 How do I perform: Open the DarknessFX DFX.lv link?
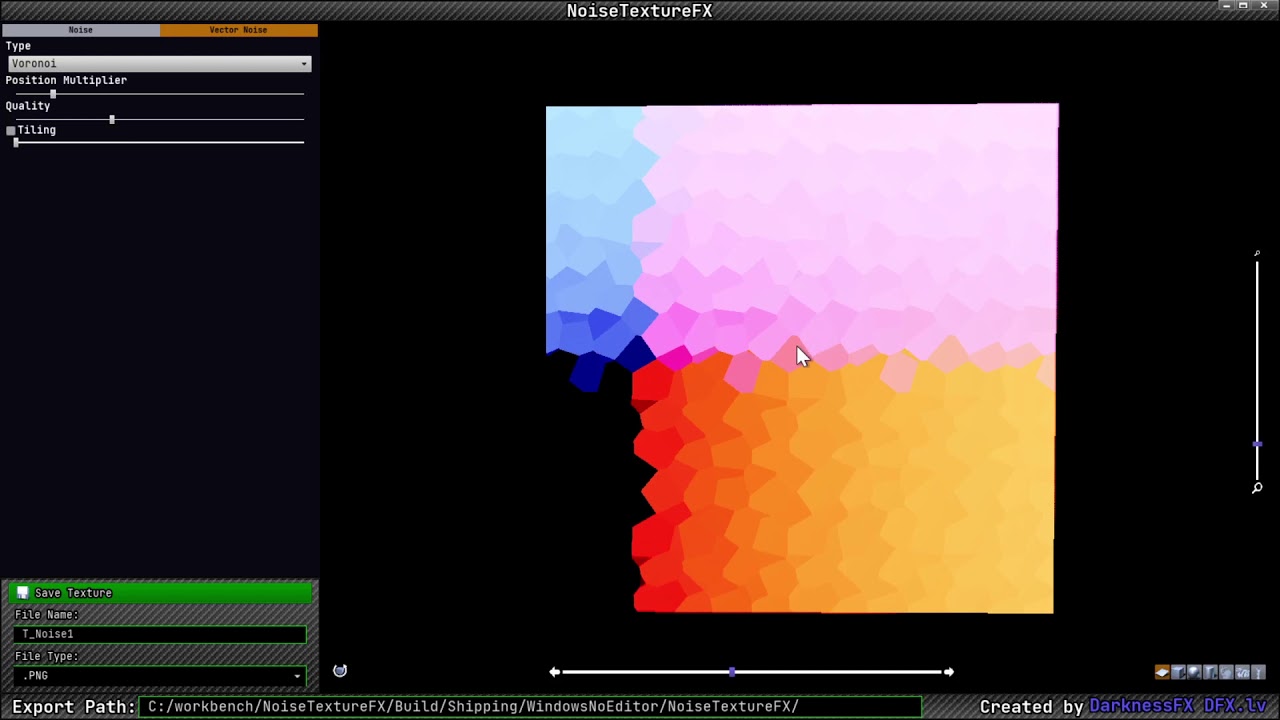coord(1177,706)
